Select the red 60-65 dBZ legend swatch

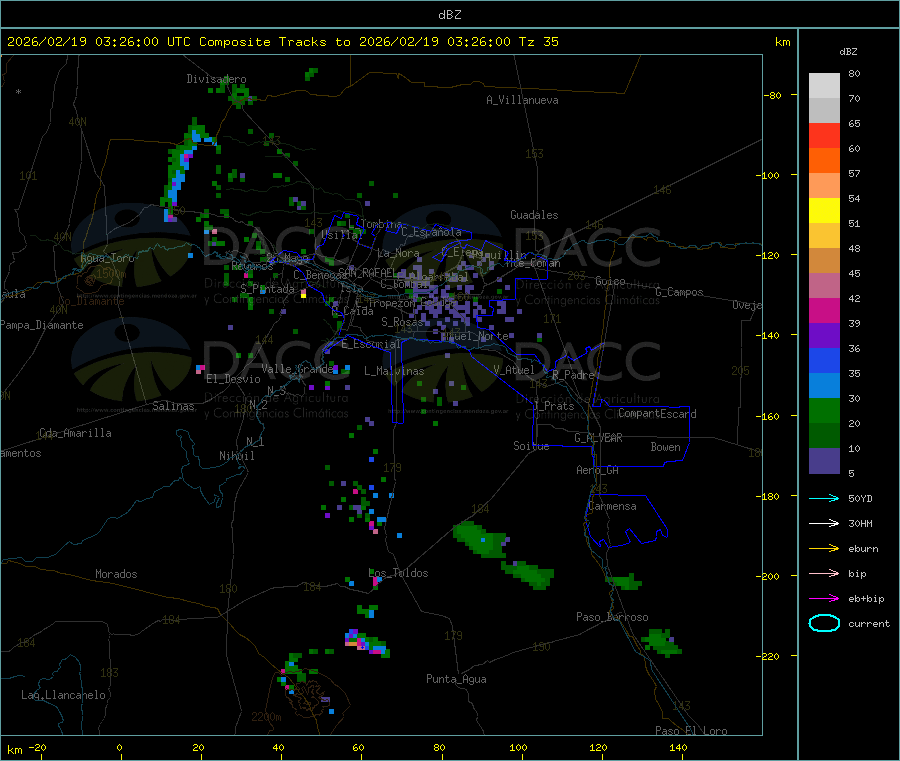(x=824, y=135)
